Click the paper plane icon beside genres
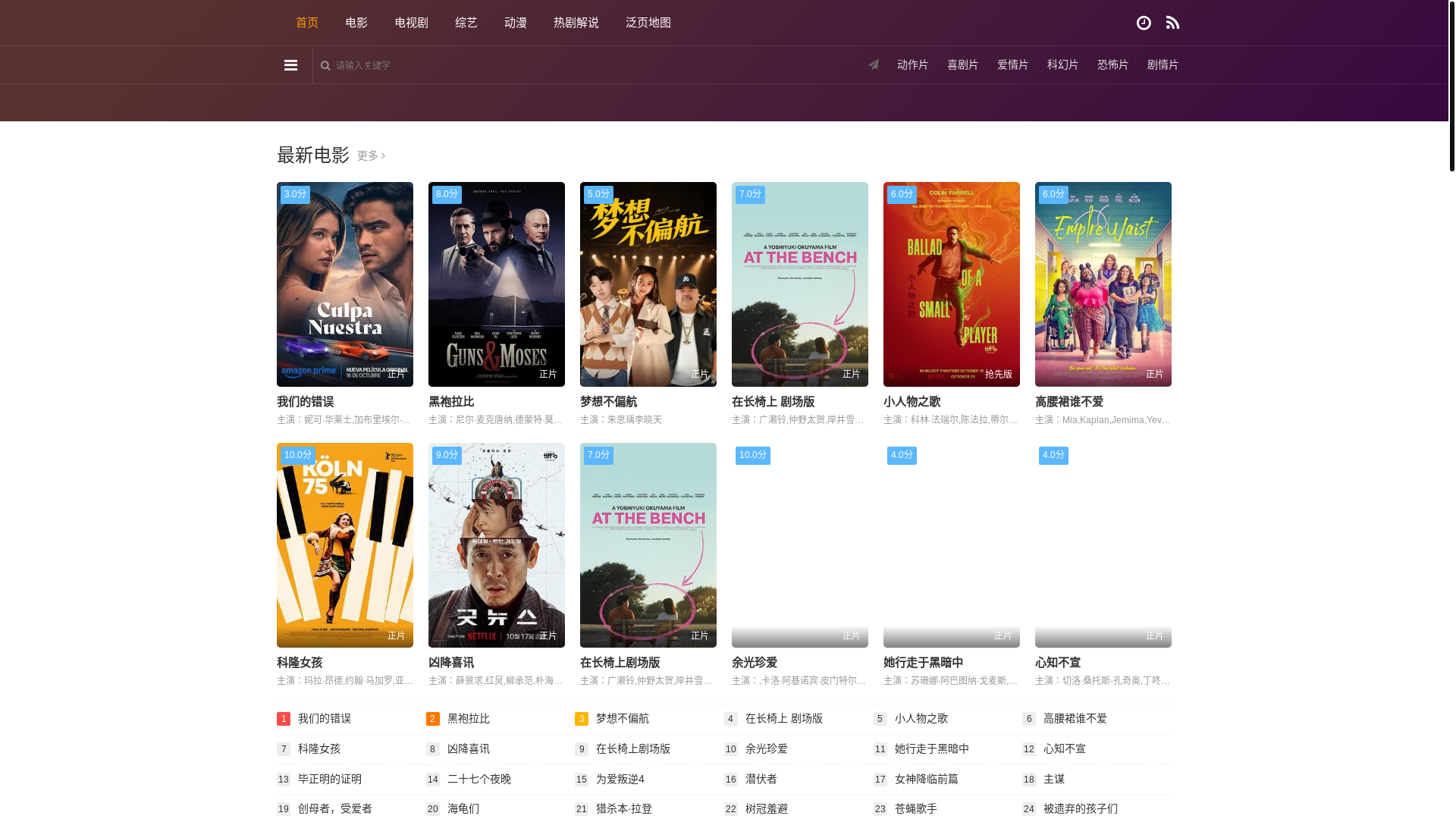 click(x=874, y=65)
